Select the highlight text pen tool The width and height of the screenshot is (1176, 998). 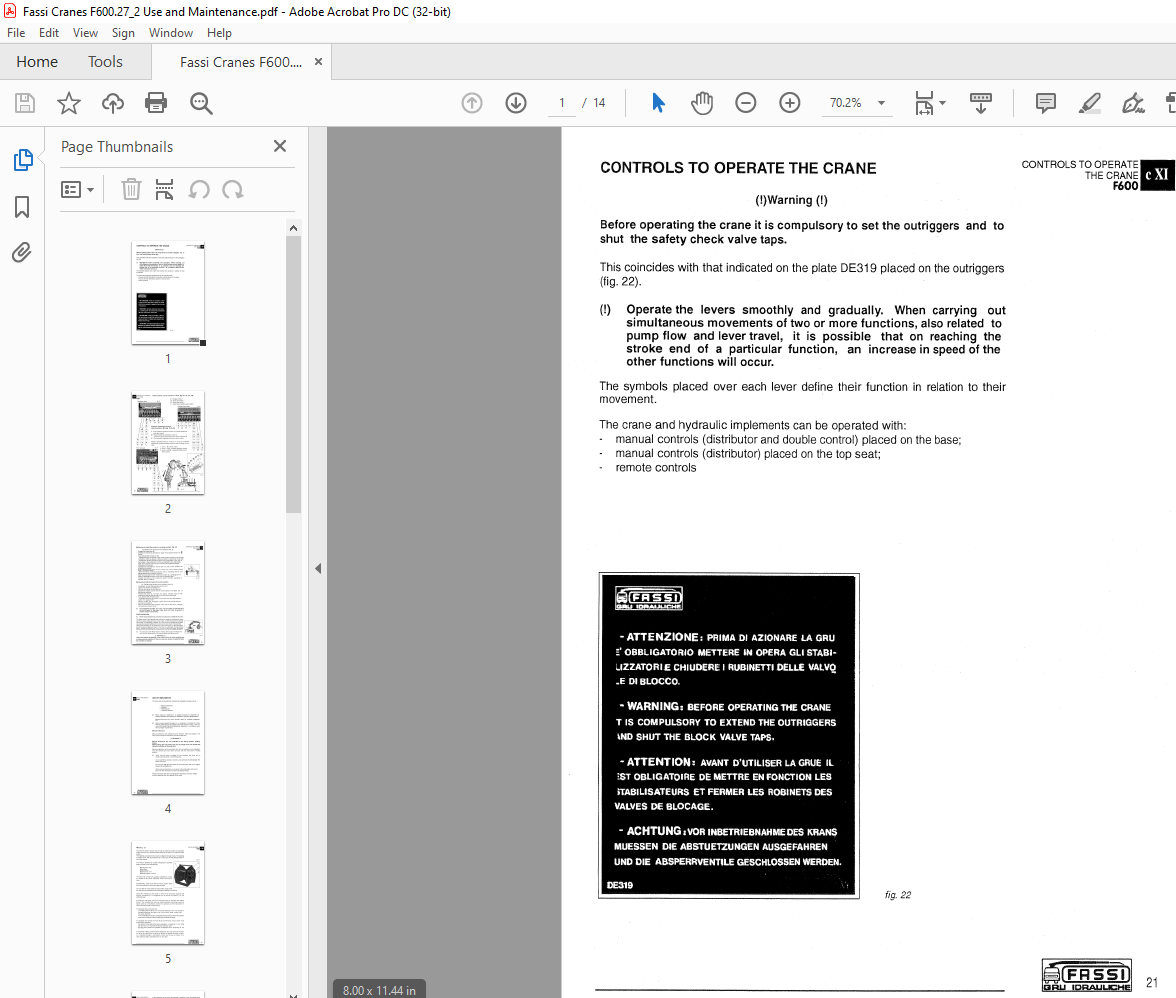(x=1090, y=103)
